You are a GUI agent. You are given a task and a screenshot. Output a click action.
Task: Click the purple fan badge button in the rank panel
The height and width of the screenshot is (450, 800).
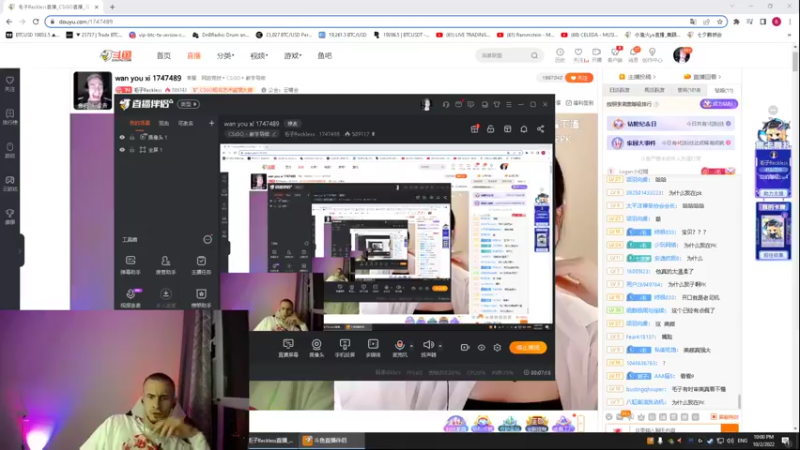718,104
